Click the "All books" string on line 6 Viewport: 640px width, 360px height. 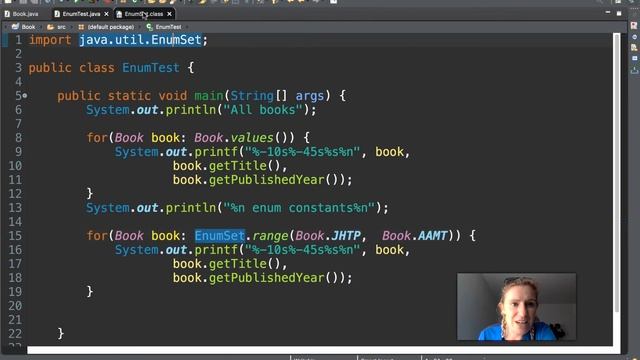coord(264,110)
